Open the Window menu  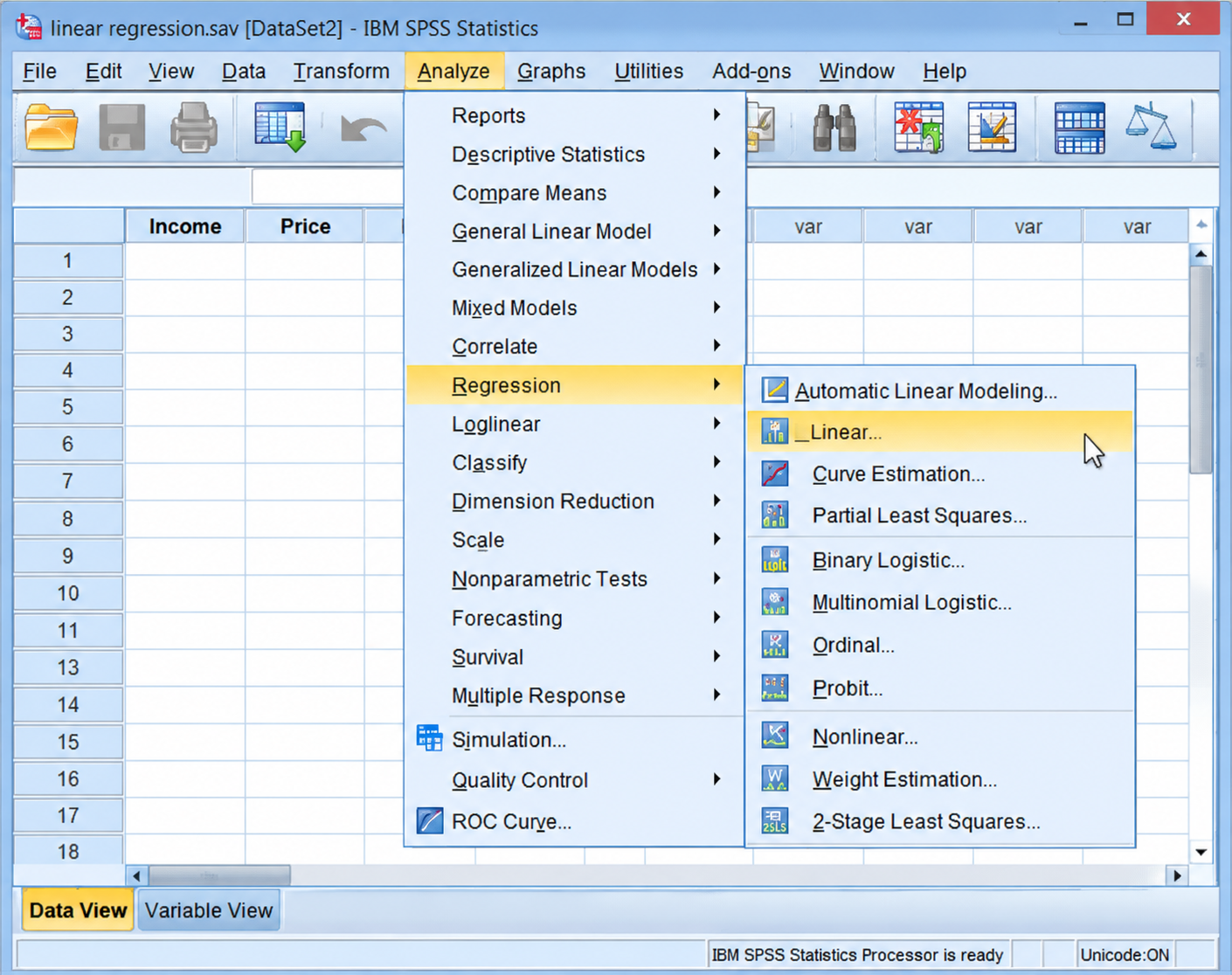click(856, 71)
